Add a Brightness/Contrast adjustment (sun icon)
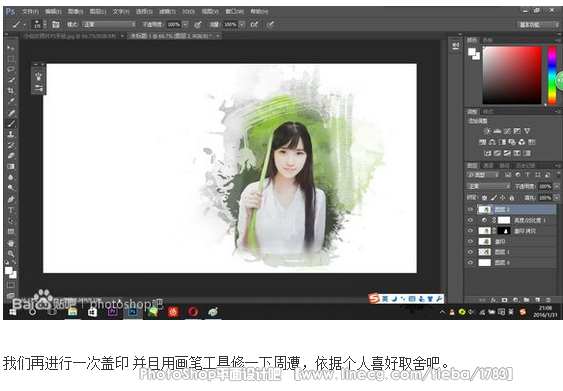This screenshot has height=391, width=563. [487, 131]
